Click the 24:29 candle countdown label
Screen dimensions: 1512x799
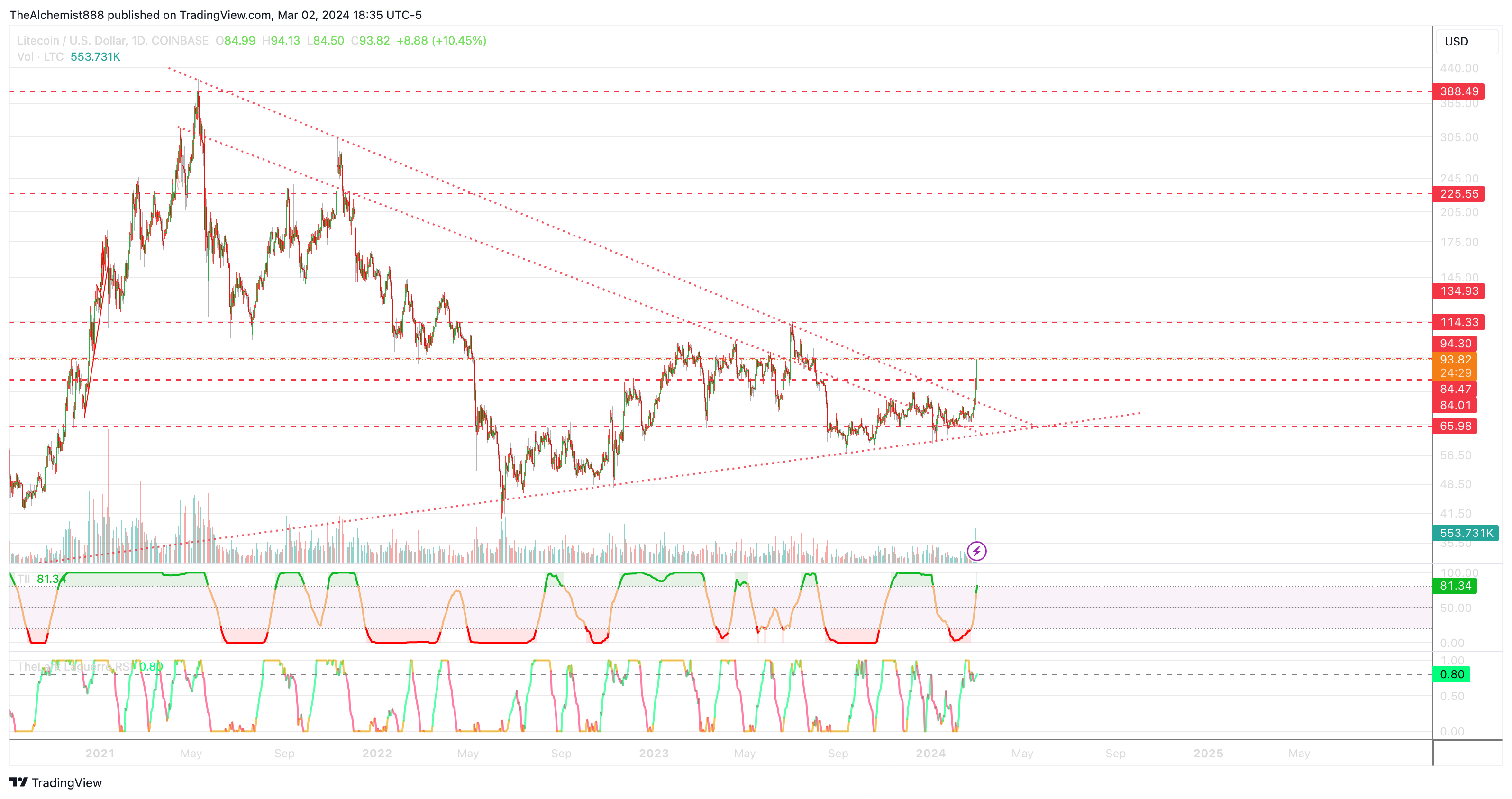point(1455,373)
